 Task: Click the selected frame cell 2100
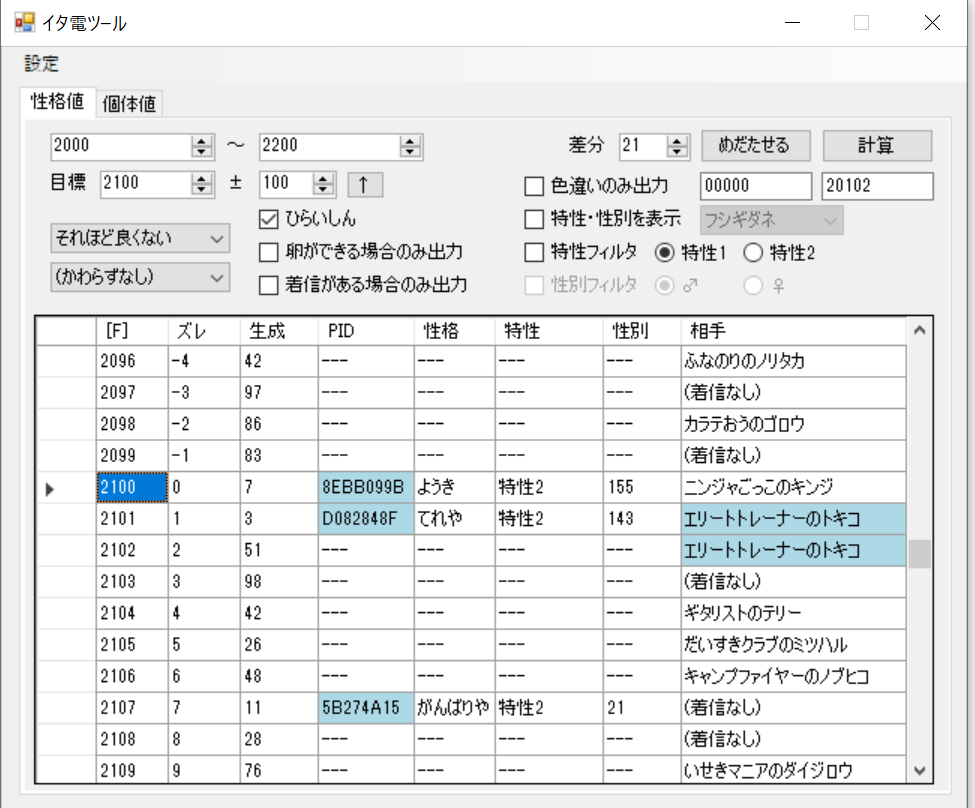click(132, 487)
